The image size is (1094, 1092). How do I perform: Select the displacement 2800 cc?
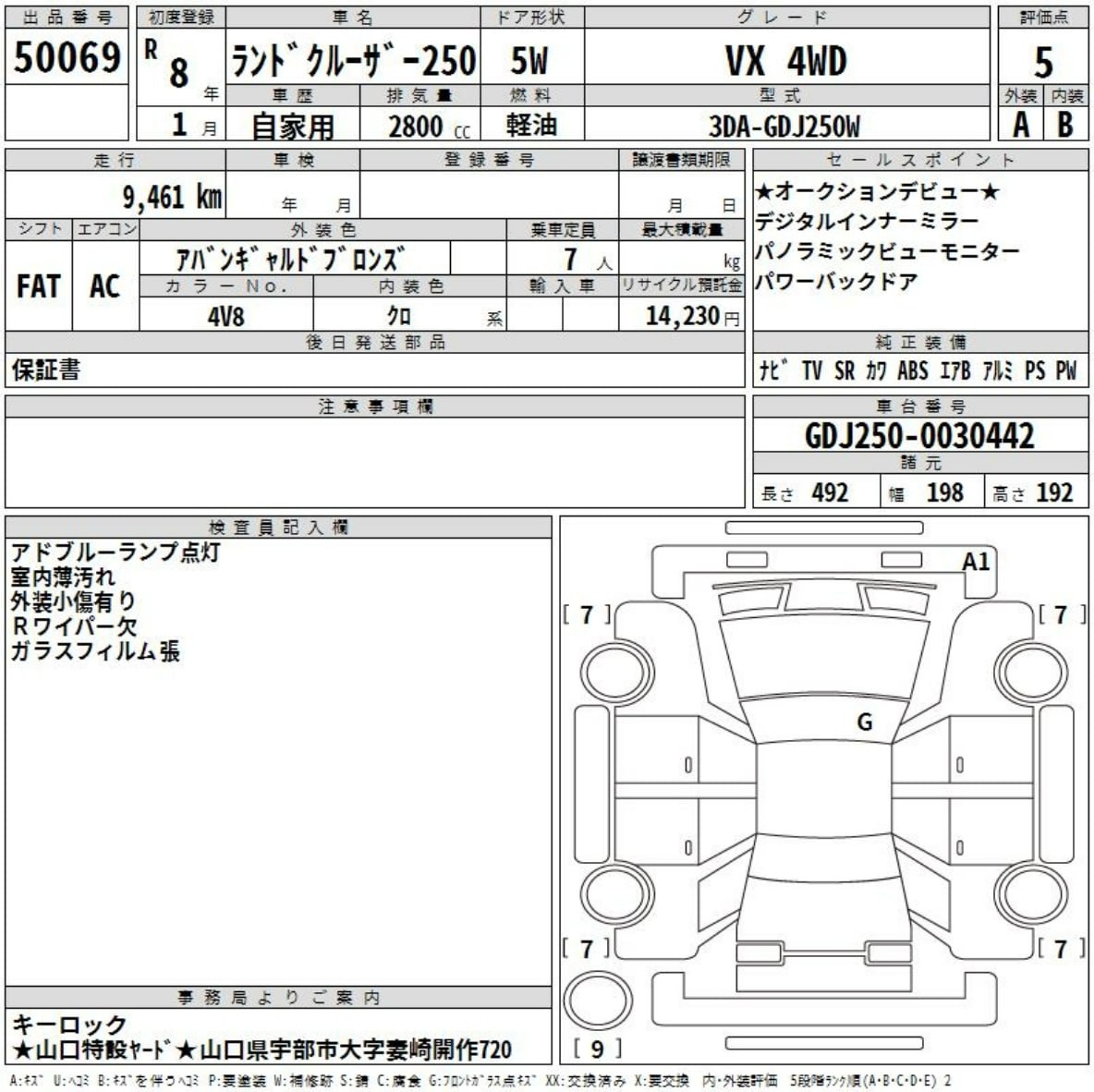tap(429, 127)
